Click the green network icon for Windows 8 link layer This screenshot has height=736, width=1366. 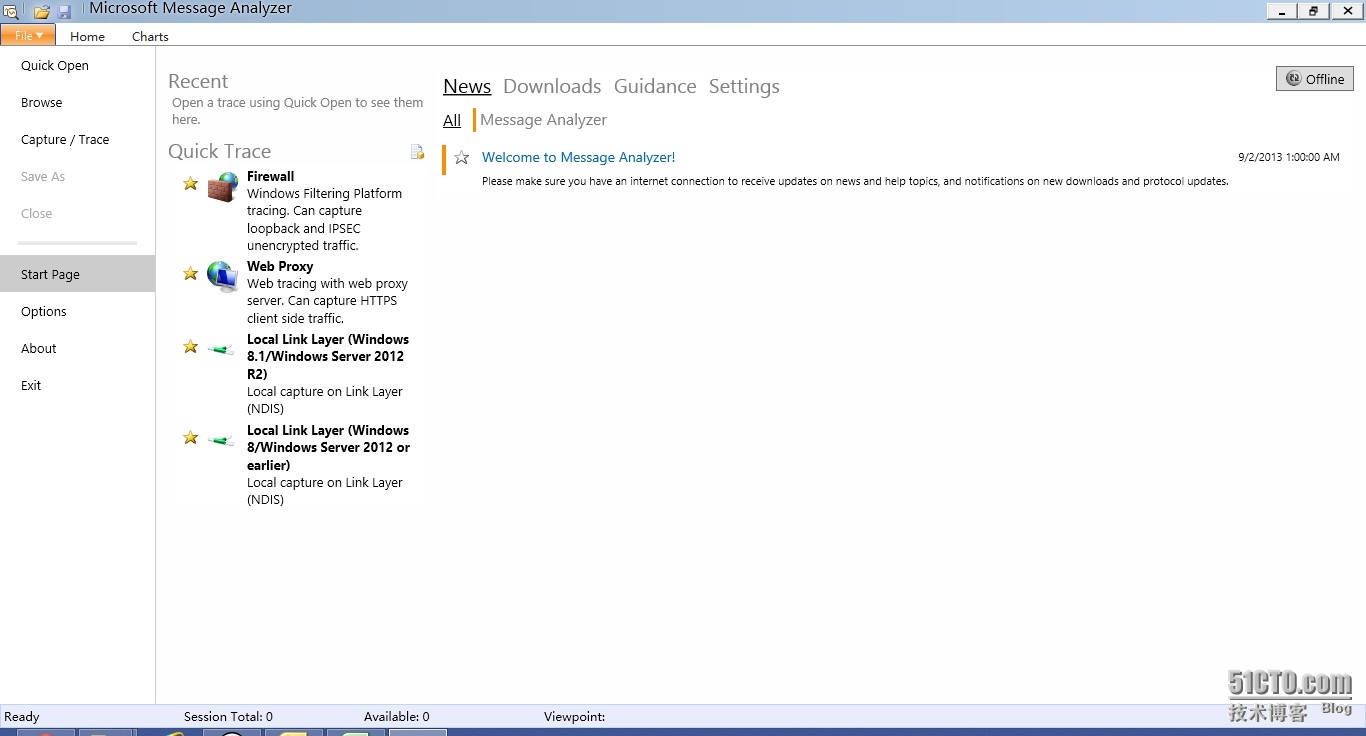221,439
